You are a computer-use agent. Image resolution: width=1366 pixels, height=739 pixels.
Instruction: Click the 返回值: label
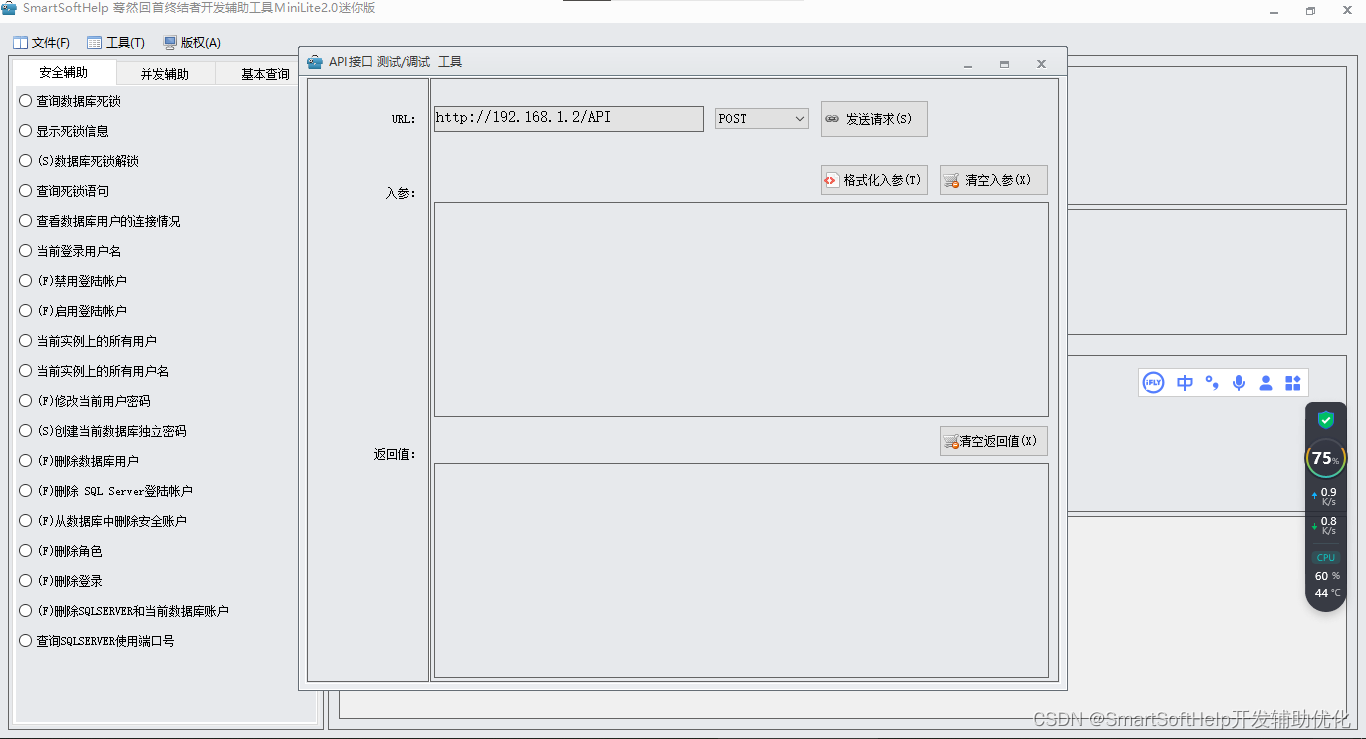[395, 454]
